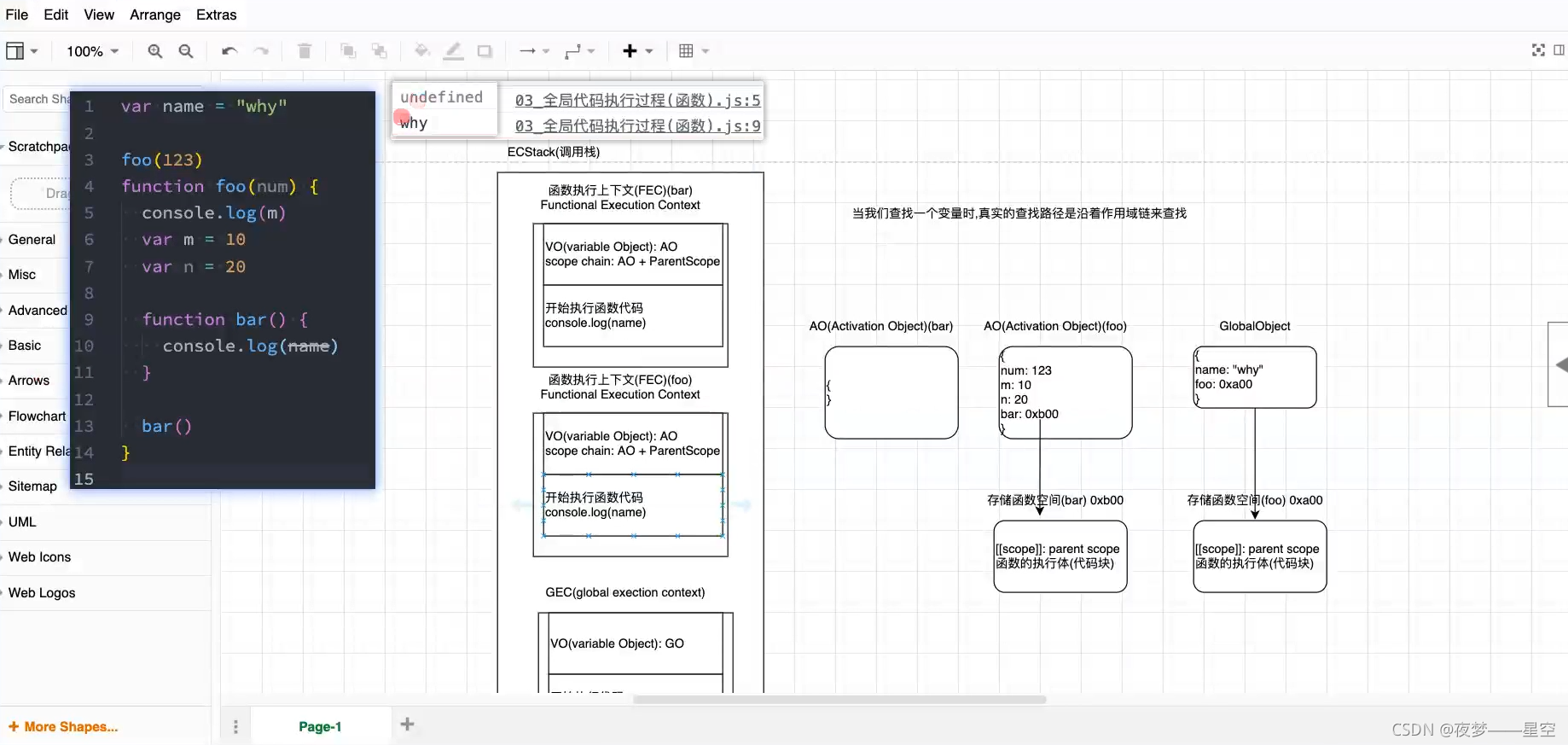Click the add new page plus icon
Viewport: 1568px width, 745px height.
click(408, 725)
